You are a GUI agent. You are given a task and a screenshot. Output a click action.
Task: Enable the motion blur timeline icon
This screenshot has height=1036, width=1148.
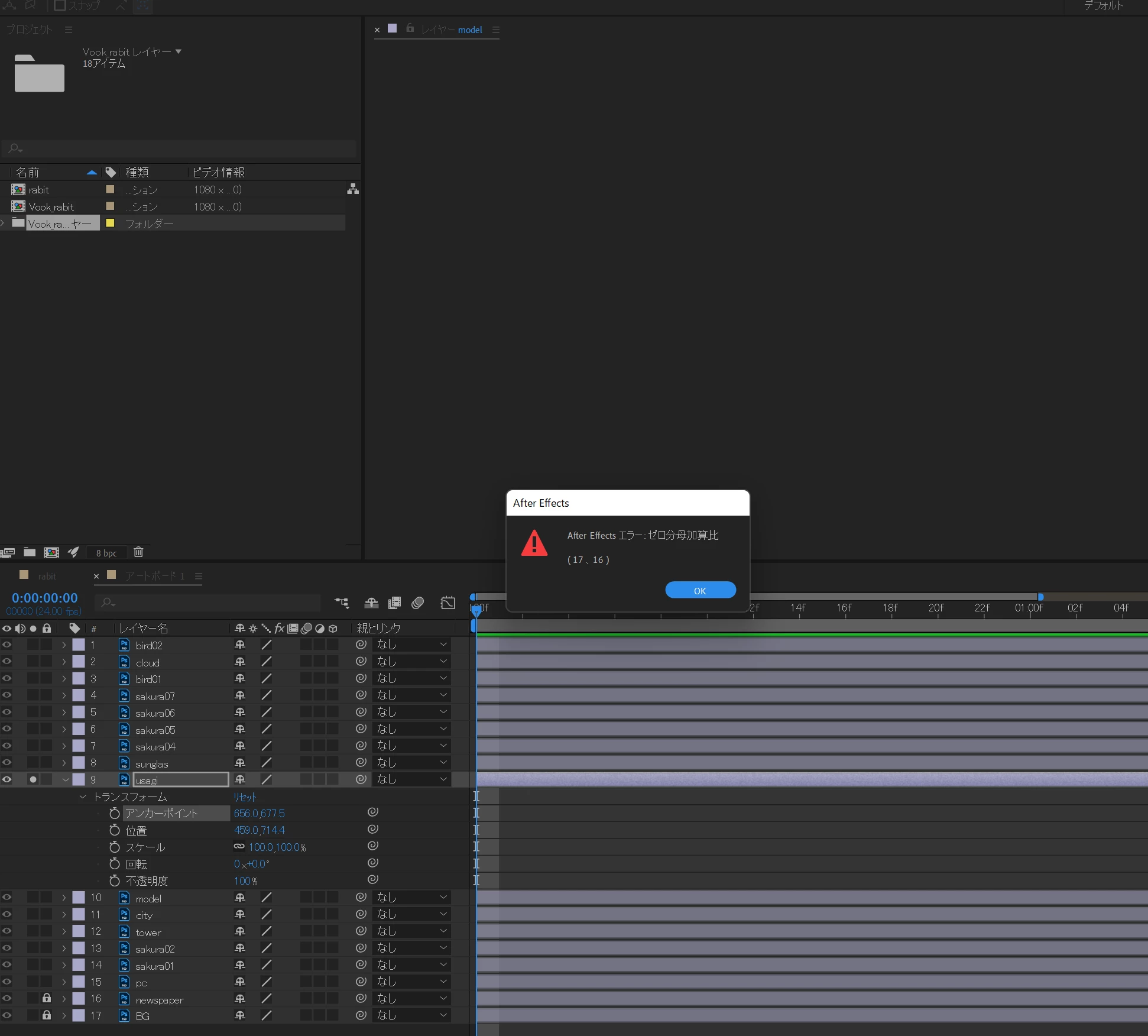coord(418,603)
